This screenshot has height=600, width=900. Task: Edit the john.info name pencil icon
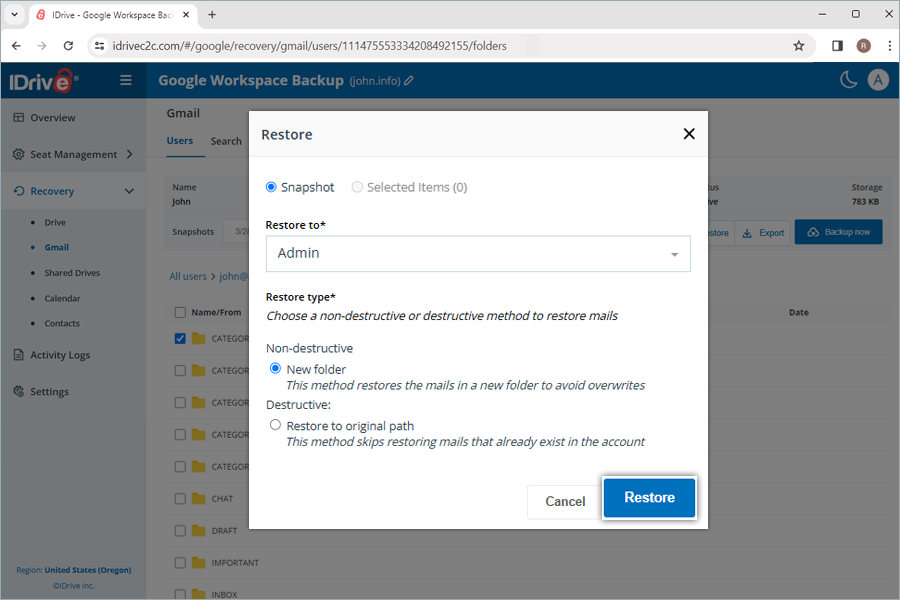pos(409,81)
